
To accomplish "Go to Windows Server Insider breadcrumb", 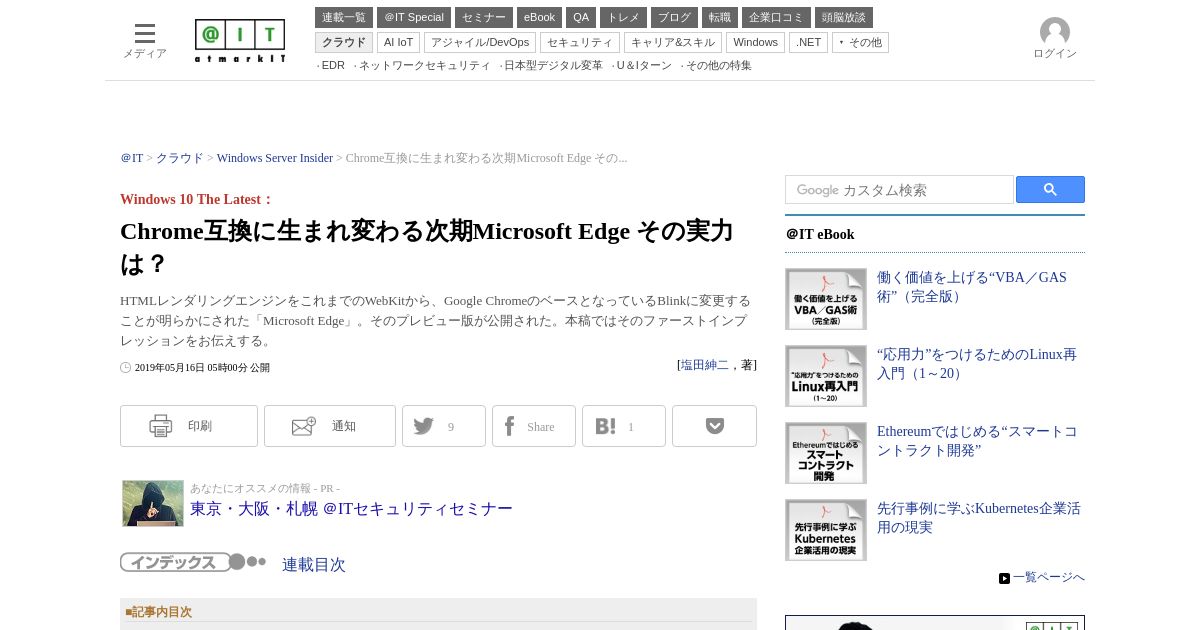I will pos(275,158).
